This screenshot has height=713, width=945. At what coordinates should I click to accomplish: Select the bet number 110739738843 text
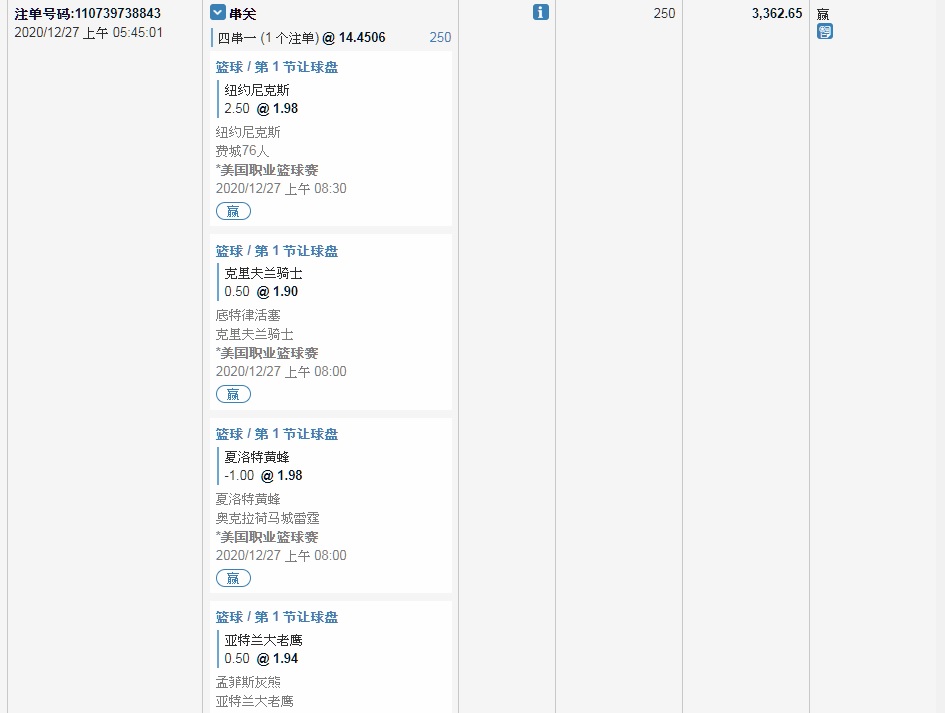click(x=118, y=13)
